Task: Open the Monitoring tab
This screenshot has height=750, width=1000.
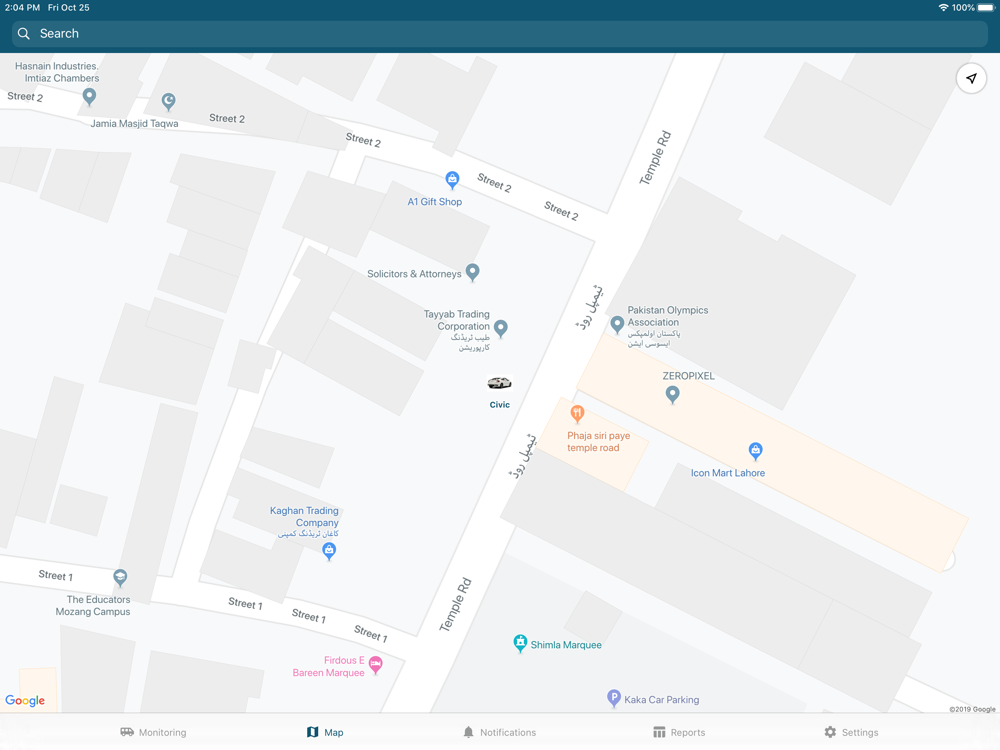Action: coord(153,732)
